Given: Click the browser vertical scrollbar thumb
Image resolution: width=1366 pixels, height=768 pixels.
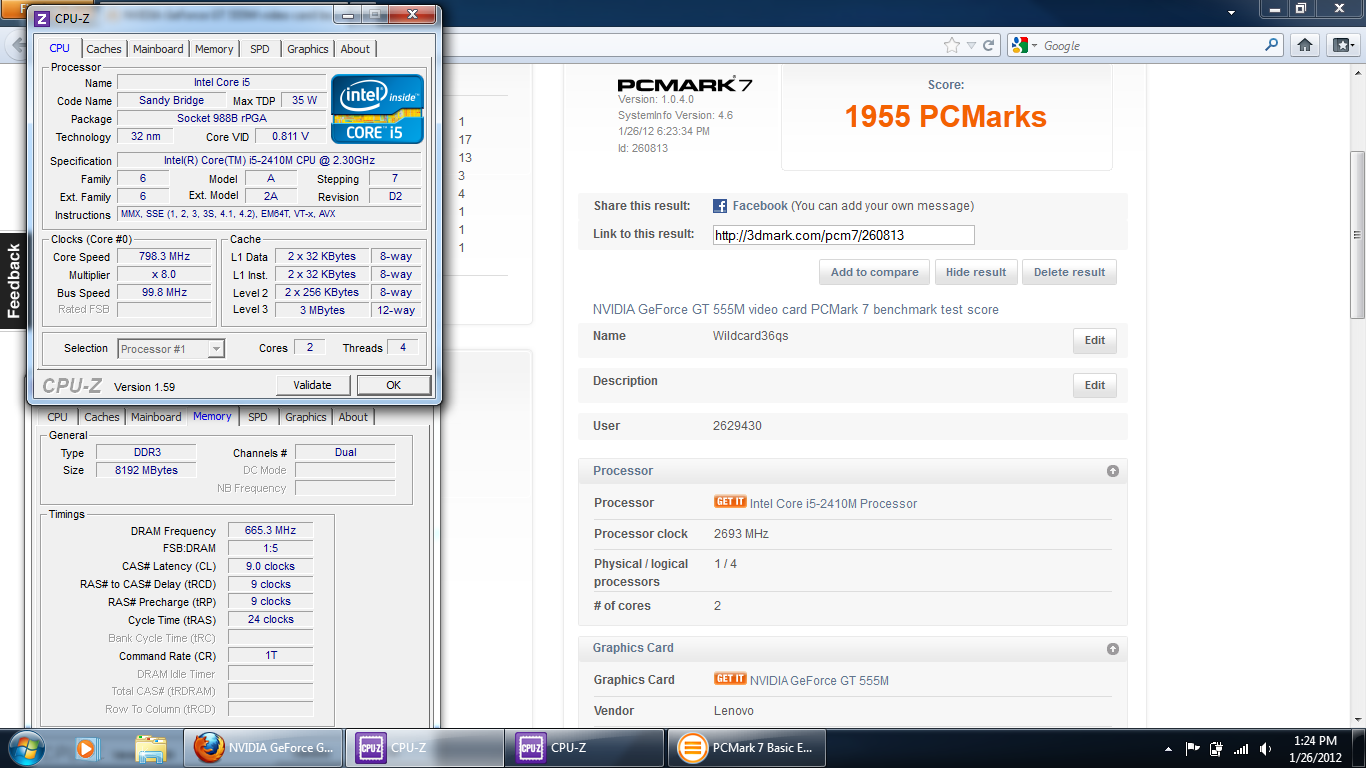Looking at the screenshot, I should click(1357, 235).
